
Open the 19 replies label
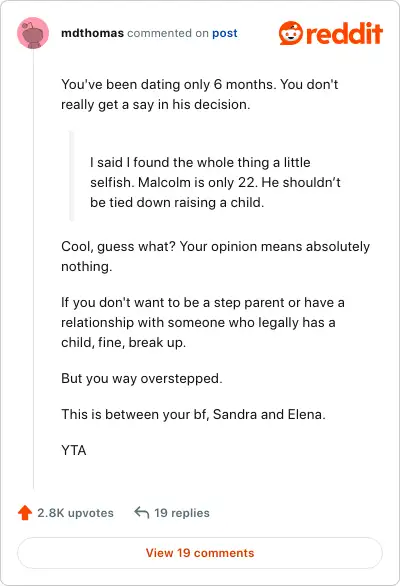point(182,513)
